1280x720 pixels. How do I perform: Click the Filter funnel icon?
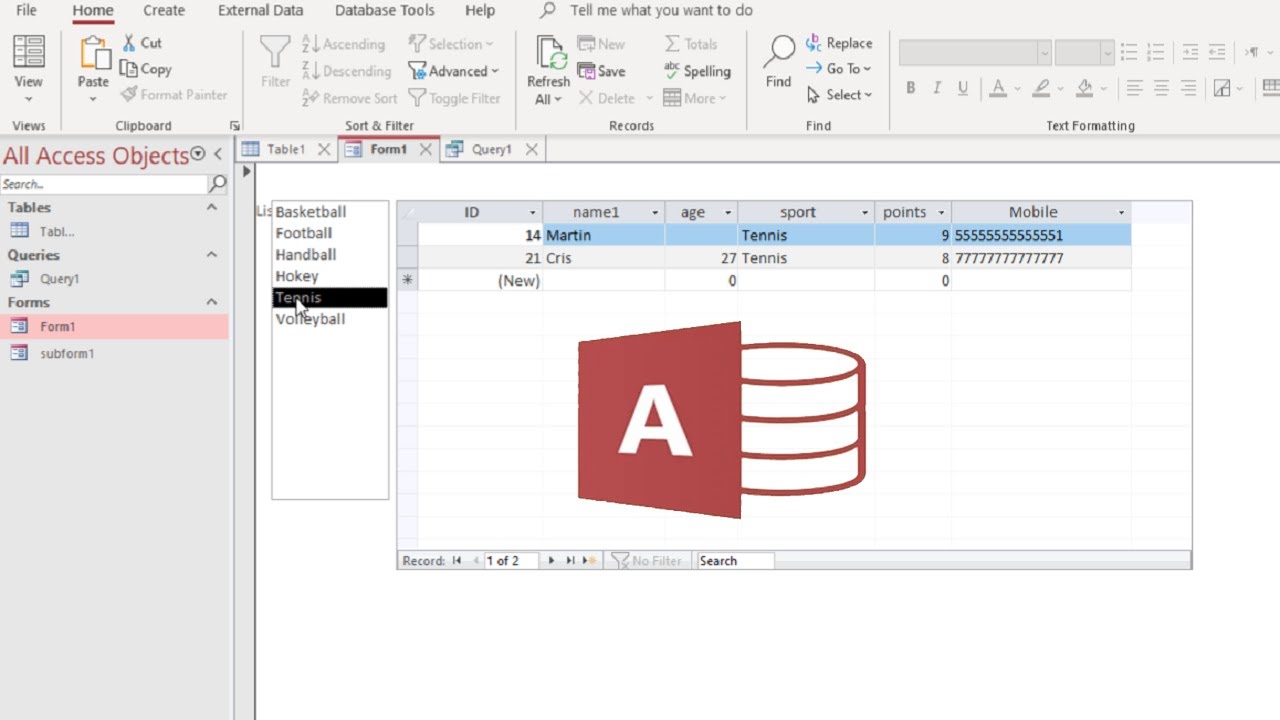pos(275,53)
